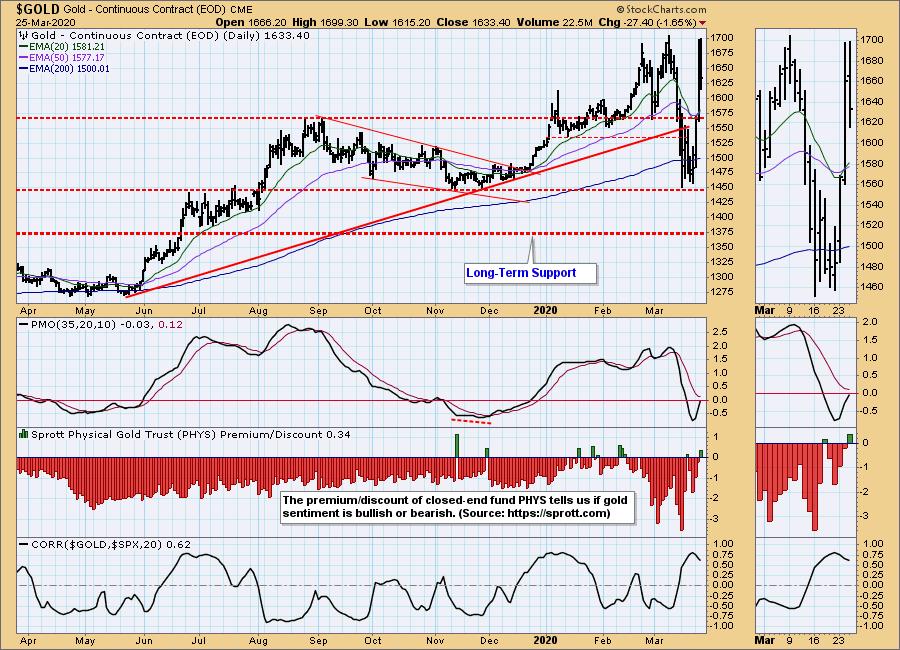Click the 1375 price axis label
The height and width of the screenshot is (650, 900).
click(723, 231)
